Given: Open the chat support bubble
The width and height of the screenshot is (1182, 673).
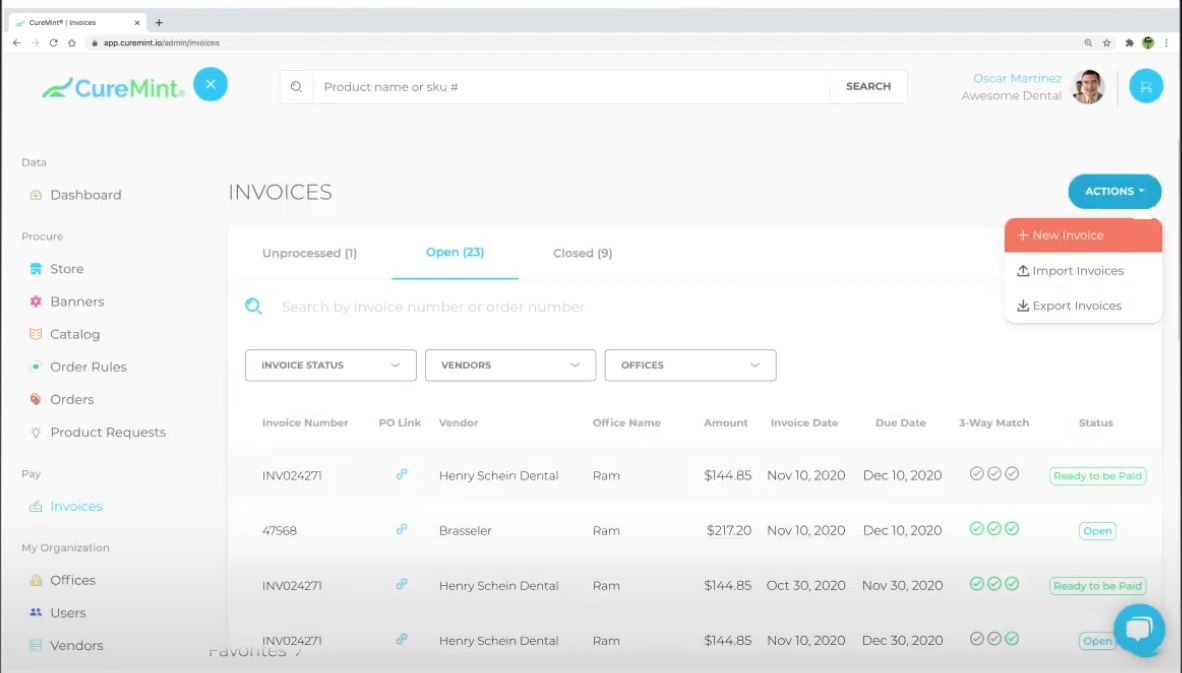Looking at the screenshot, I should click(1138, 629).
